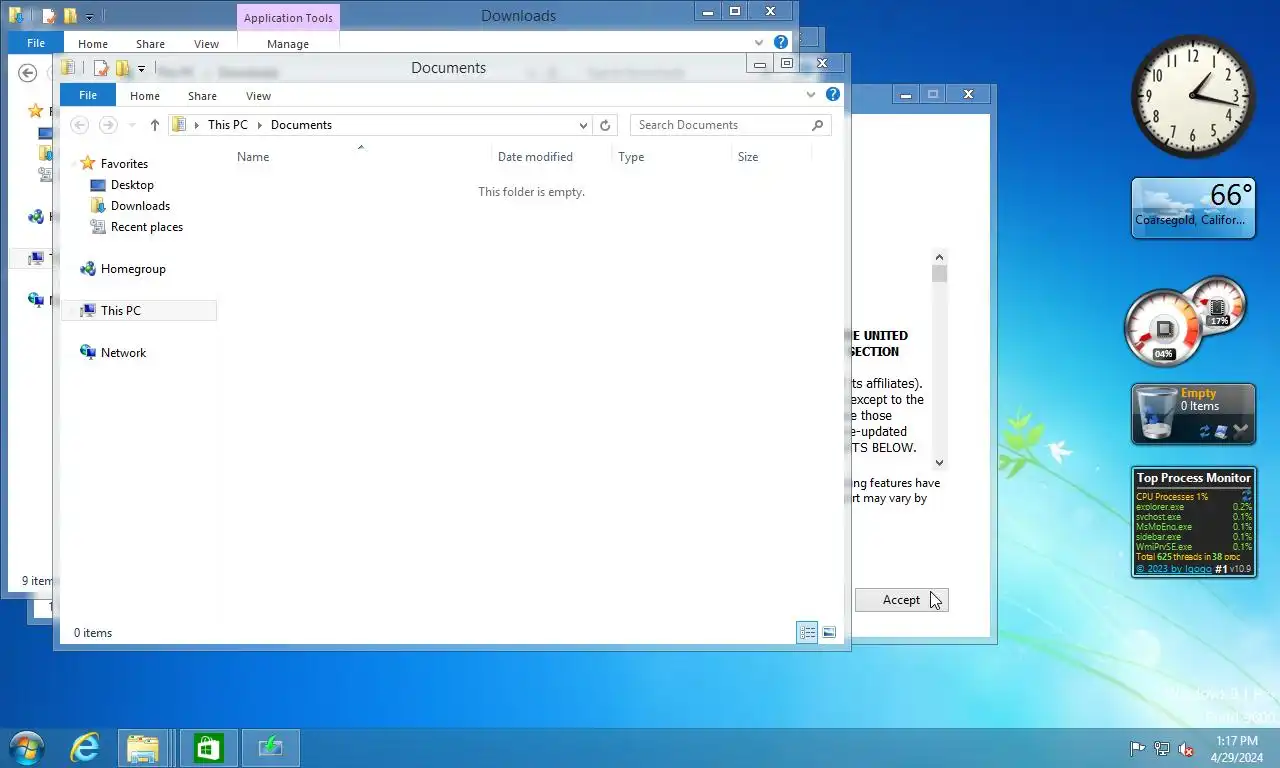Screen dimensions: 1280x768
Task: Select Network in navigation pane
Action: pos(123,353)
